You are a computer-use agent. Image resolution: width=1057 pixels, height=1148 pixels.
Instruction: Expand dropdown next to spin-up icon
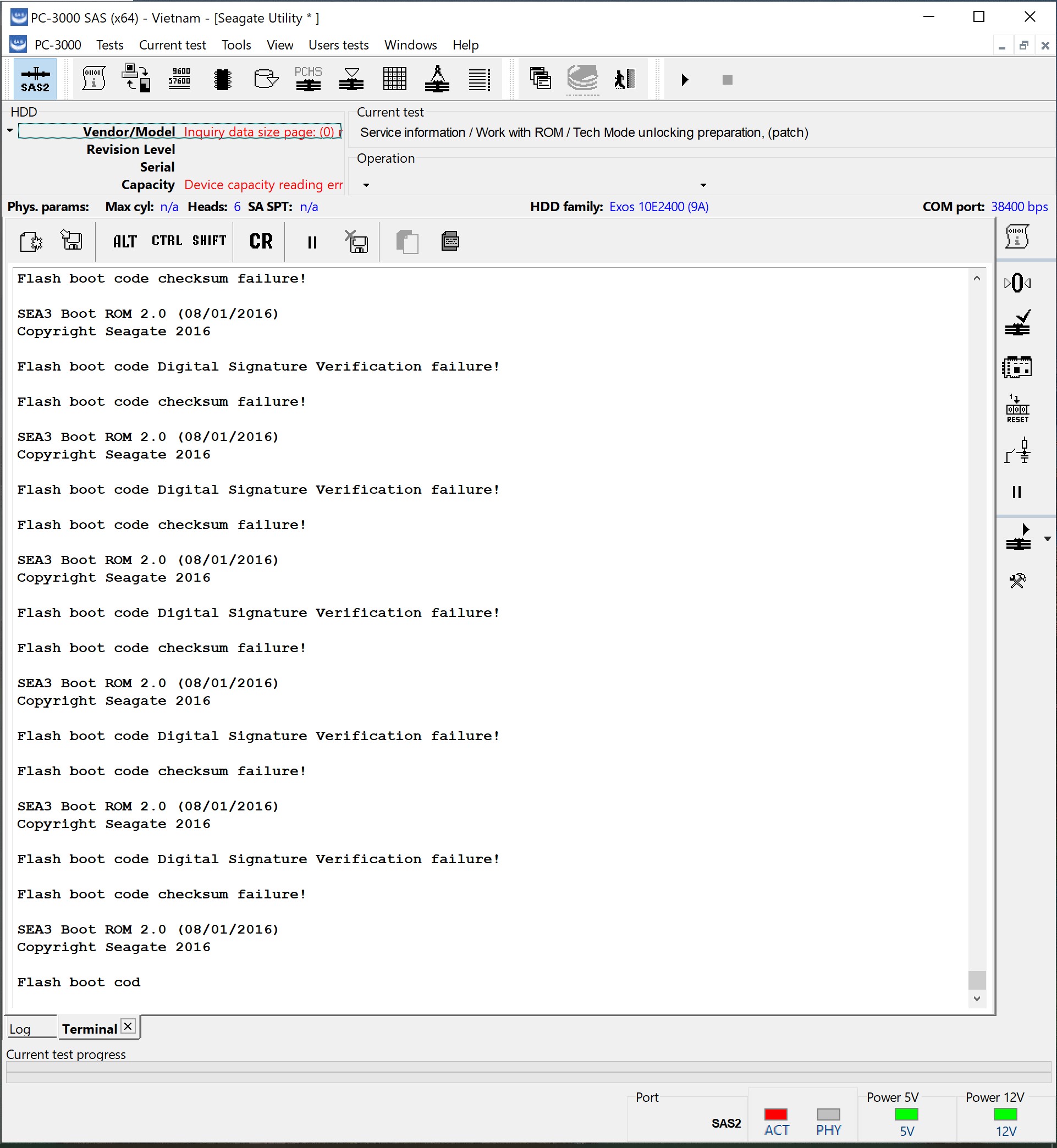coord(1047,539)
